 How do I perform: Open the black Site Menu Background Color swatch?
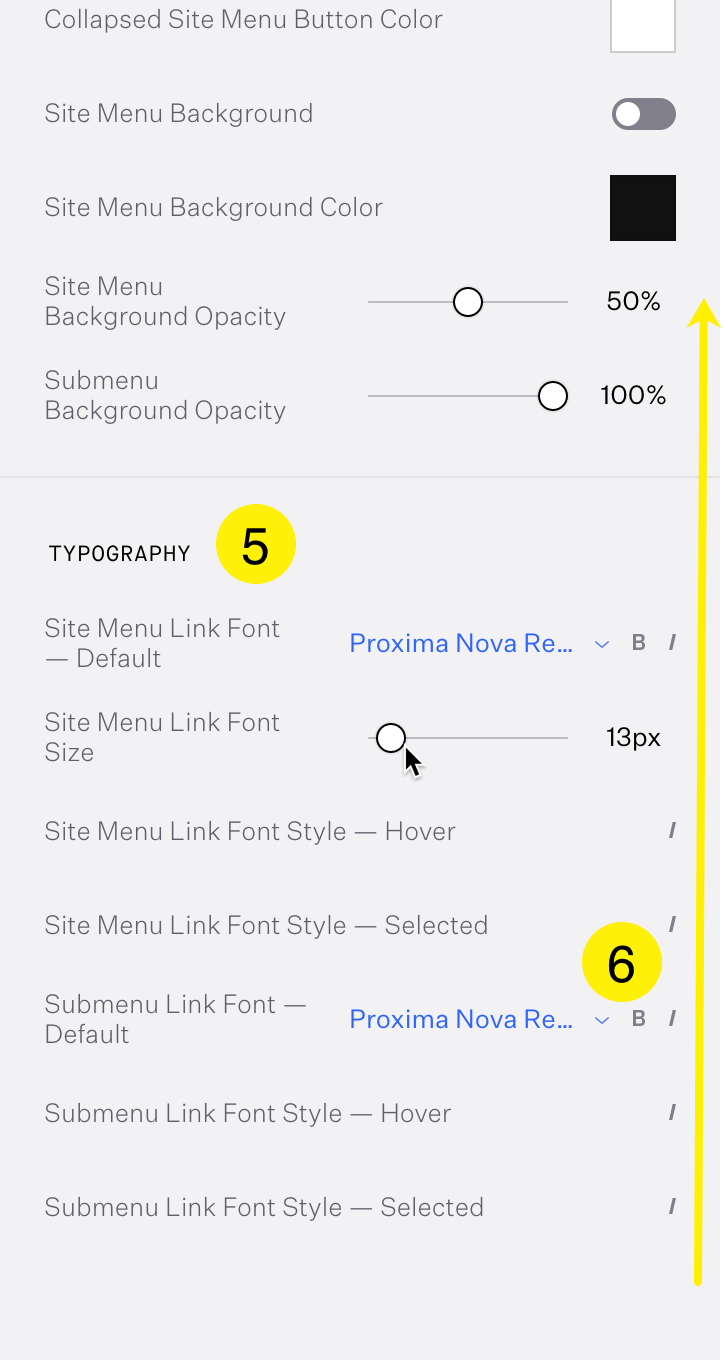pyautogui.click(x=643, y=208)
